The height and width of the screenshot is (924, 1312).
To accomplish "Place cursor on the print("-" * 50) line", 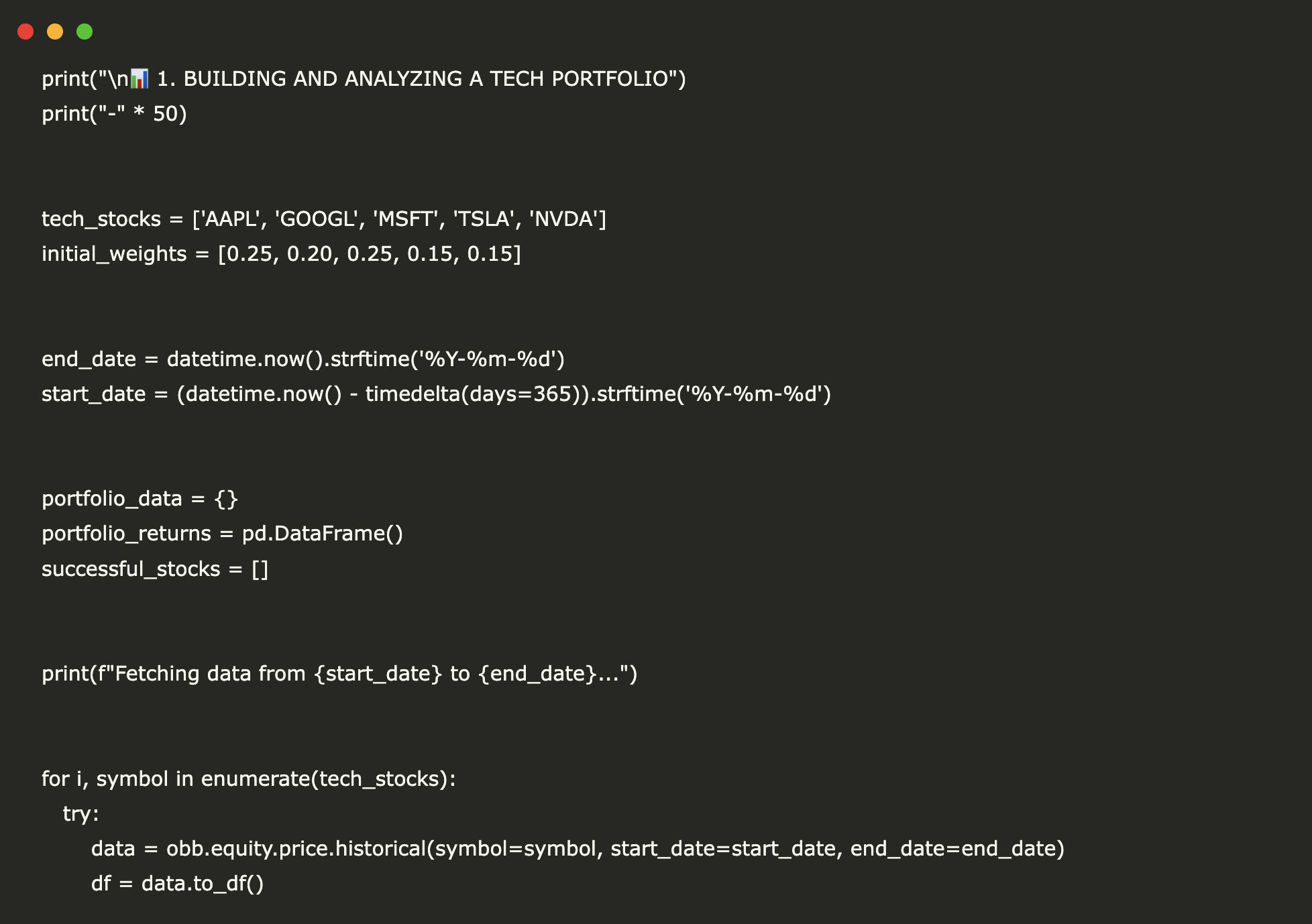I will click(114, 114).
